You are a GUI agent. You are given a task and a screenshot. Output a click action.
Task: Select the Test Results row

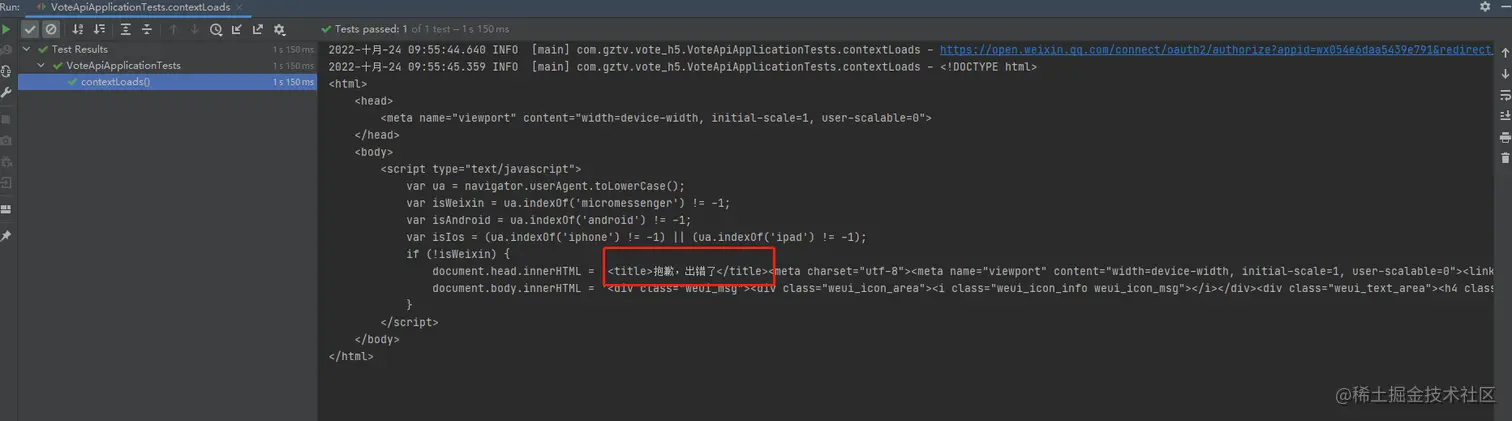pos(168,49)
